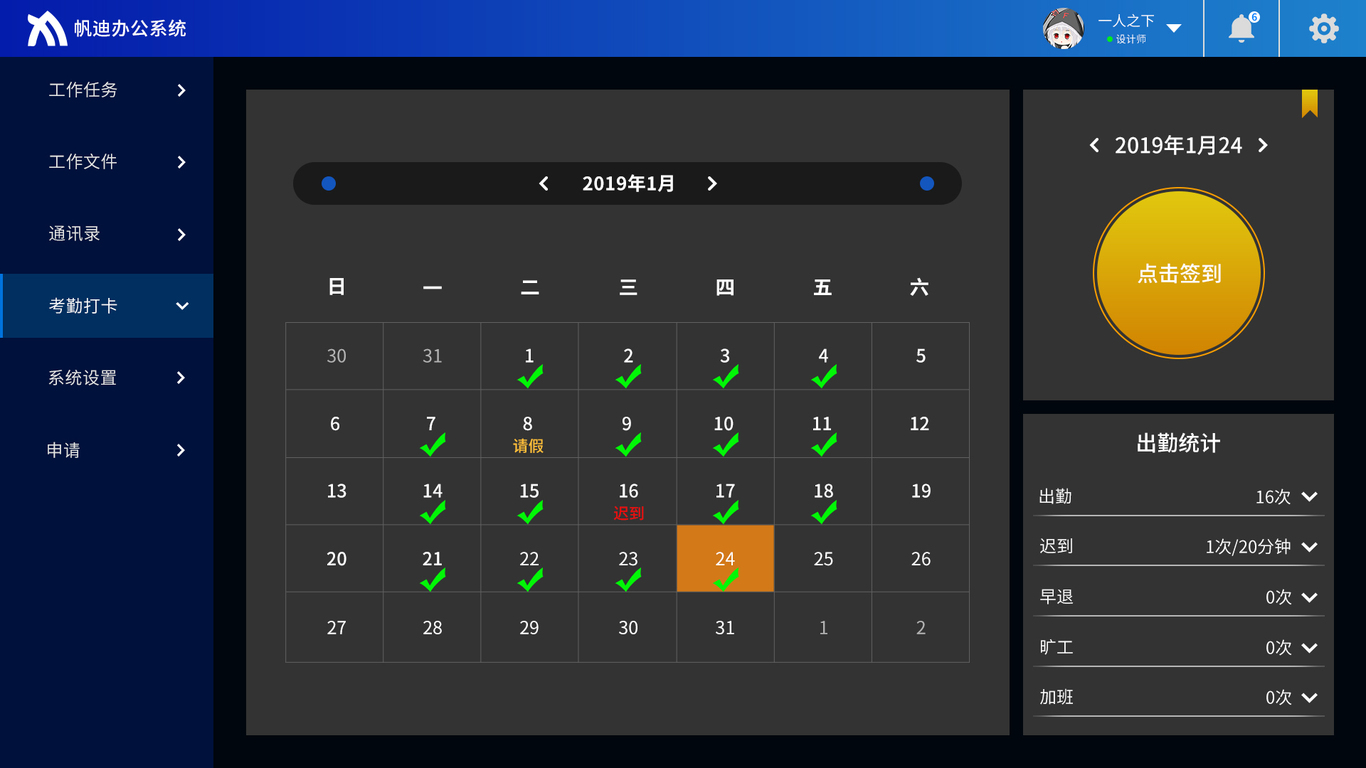Click the 日 weekday header
The image size is (1366, 768).
336,288
